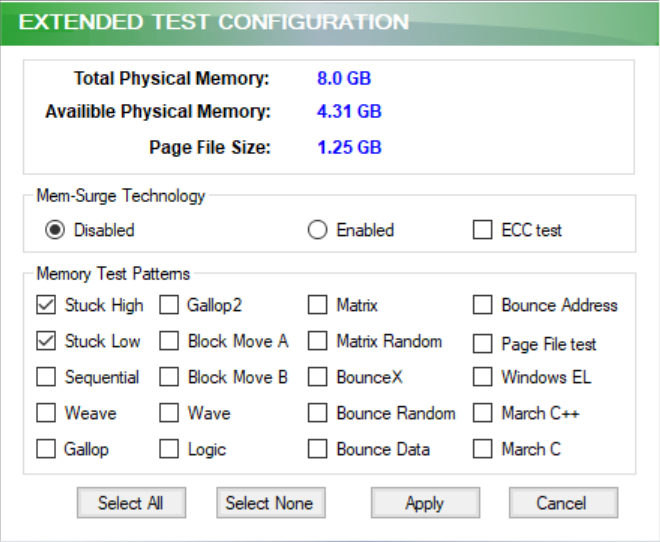Viewport: 660px width, 542px height.
Task: Uncheck the Stuck High pattern
Action: pos(46,305)
